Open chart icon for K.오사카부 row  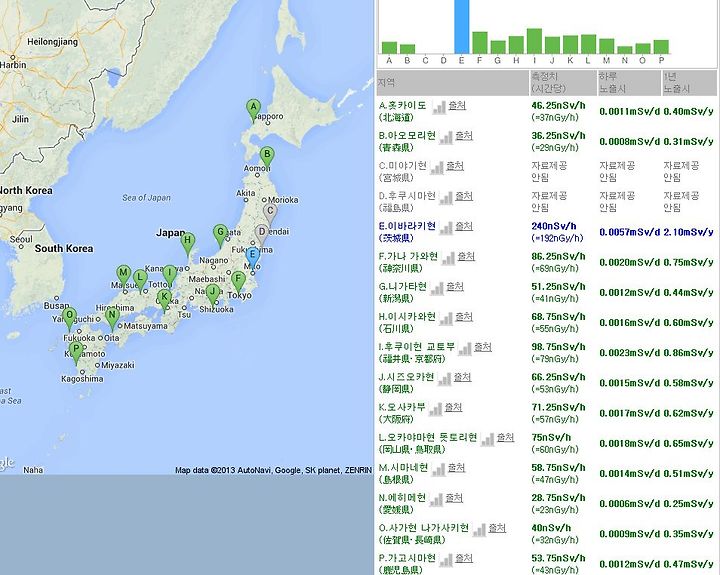click(x=435, y=409)
